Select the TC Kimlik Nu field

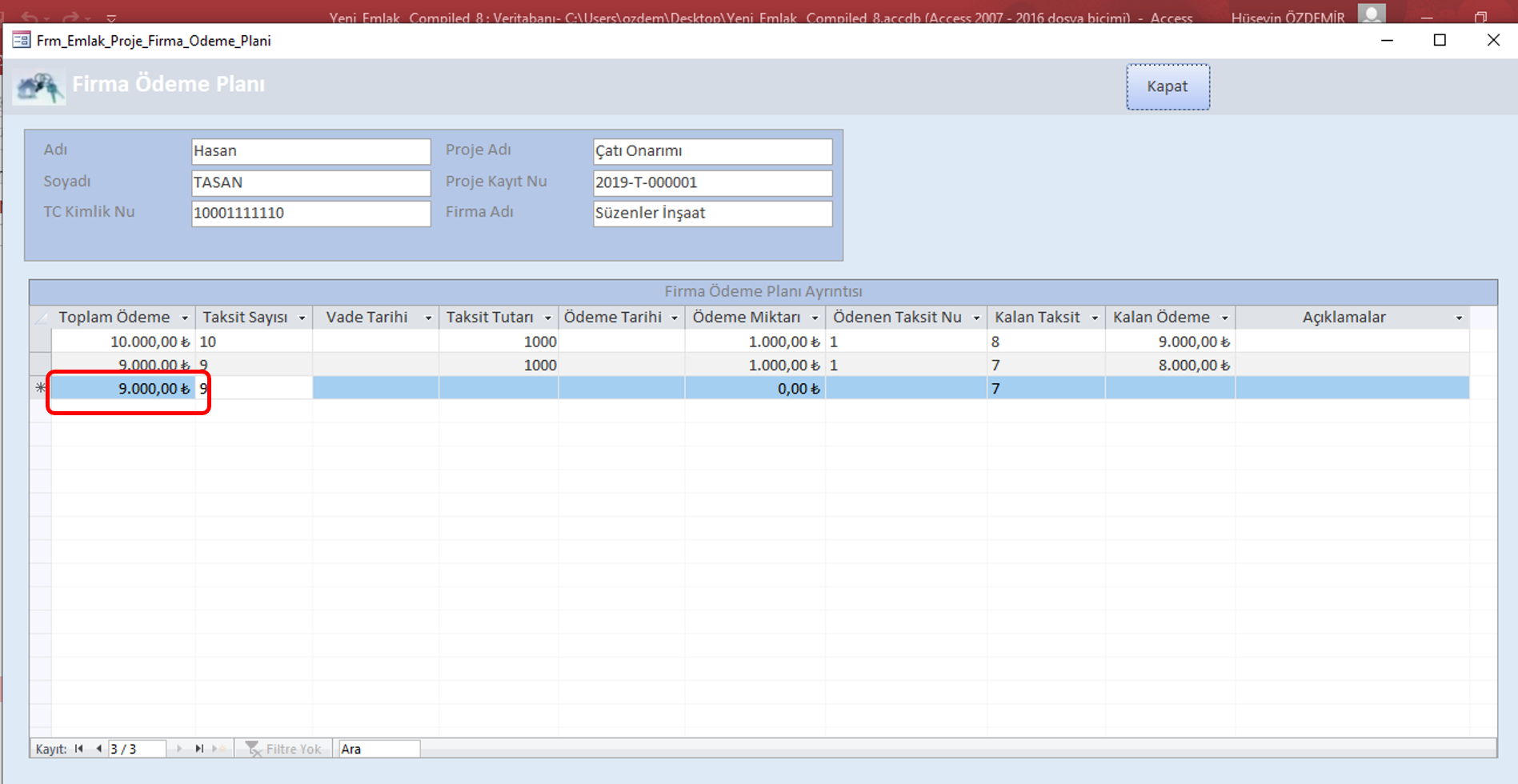pyautogui.click(x=310, y=214)
